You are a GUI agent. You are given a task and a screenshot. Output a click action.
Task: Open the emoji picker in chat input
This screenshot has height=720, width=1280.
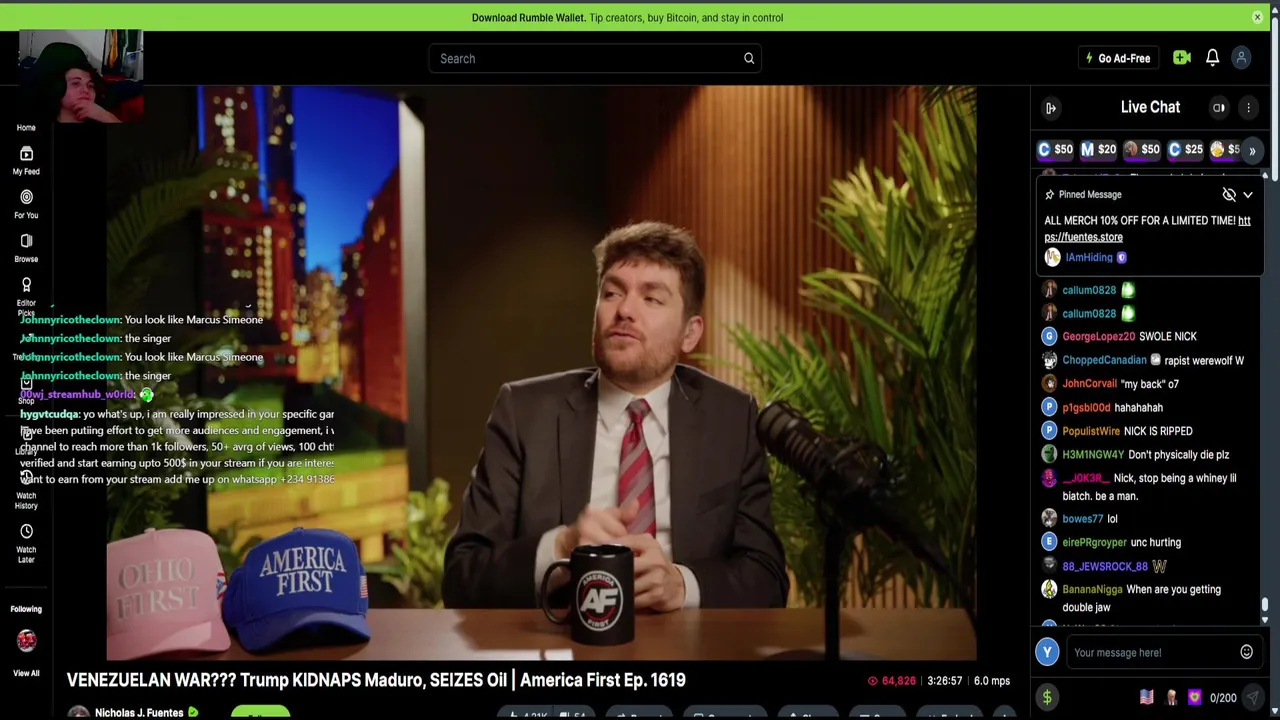pos(1246,652)
